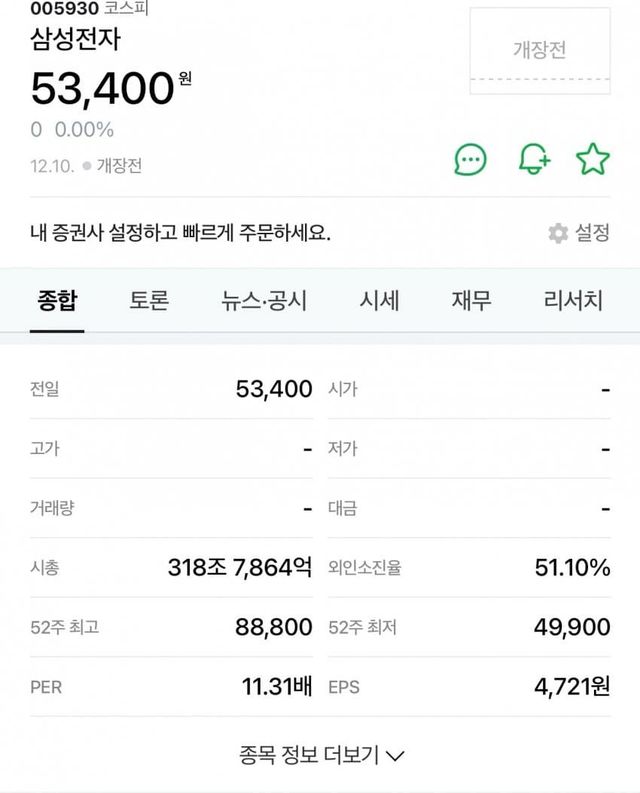Click the 삼성전자 stock name

click(75, 41)
